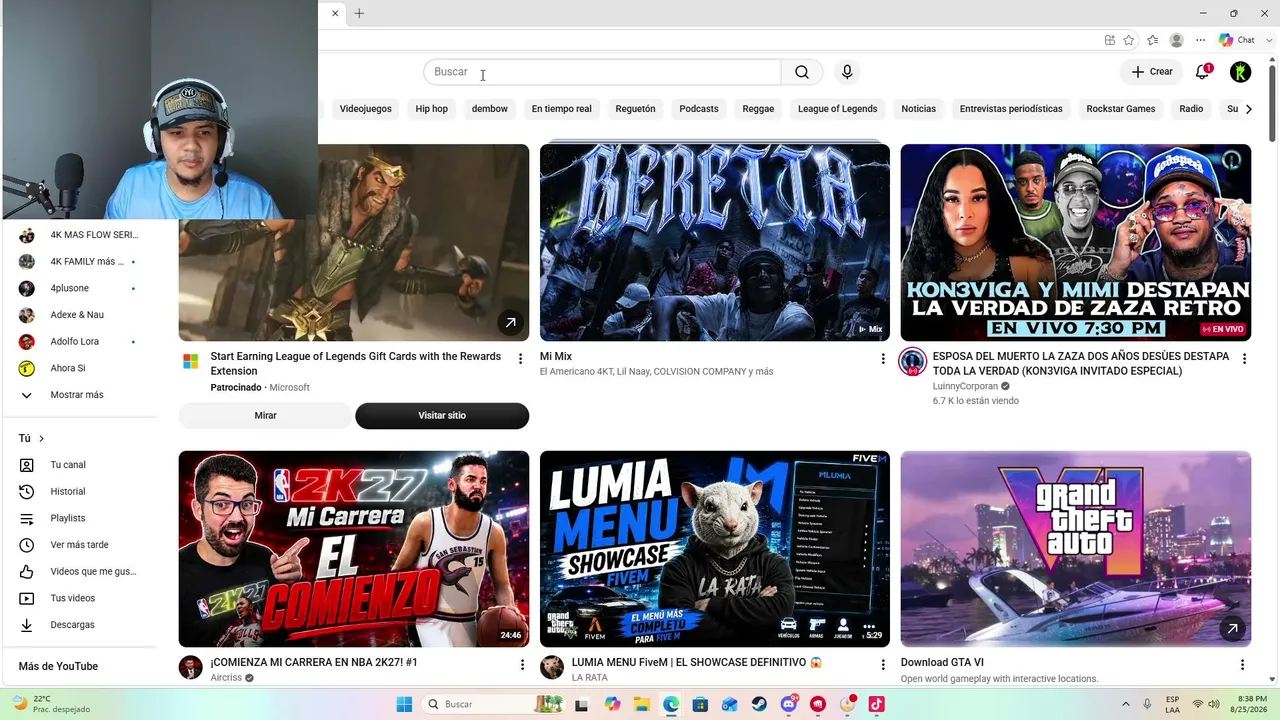
Task: Click the Visitar sitio button
Action: tap(442, 415)
